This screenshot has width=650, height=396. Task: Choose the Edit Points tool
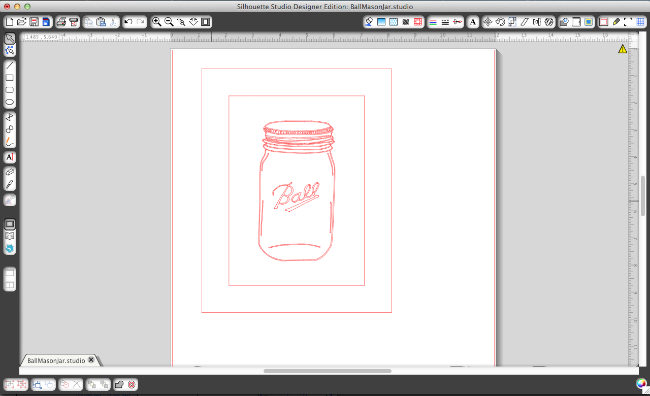click(10, 51)
